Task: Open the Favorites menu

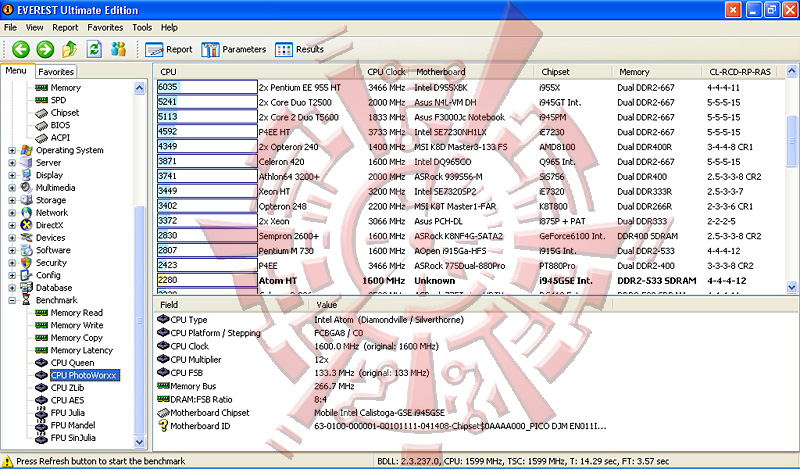Action: click(105, 28)
